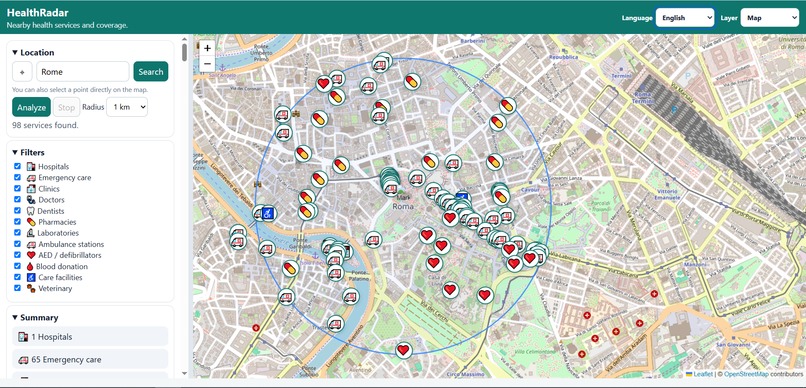Click the Search button
This screenshot has width=806, height=388.
151,72
